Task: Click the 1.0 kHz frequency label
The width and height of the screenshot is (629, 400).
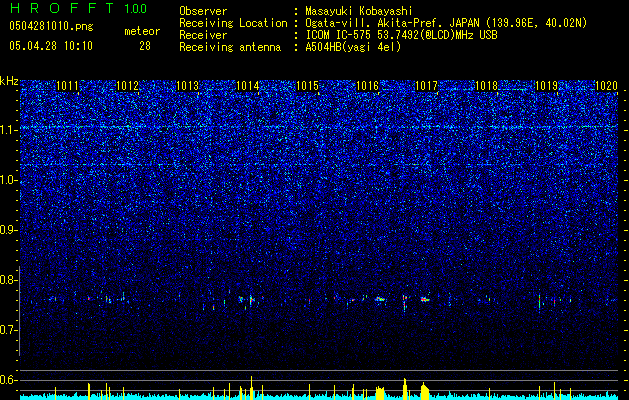Action: click(x=9, y=180)
